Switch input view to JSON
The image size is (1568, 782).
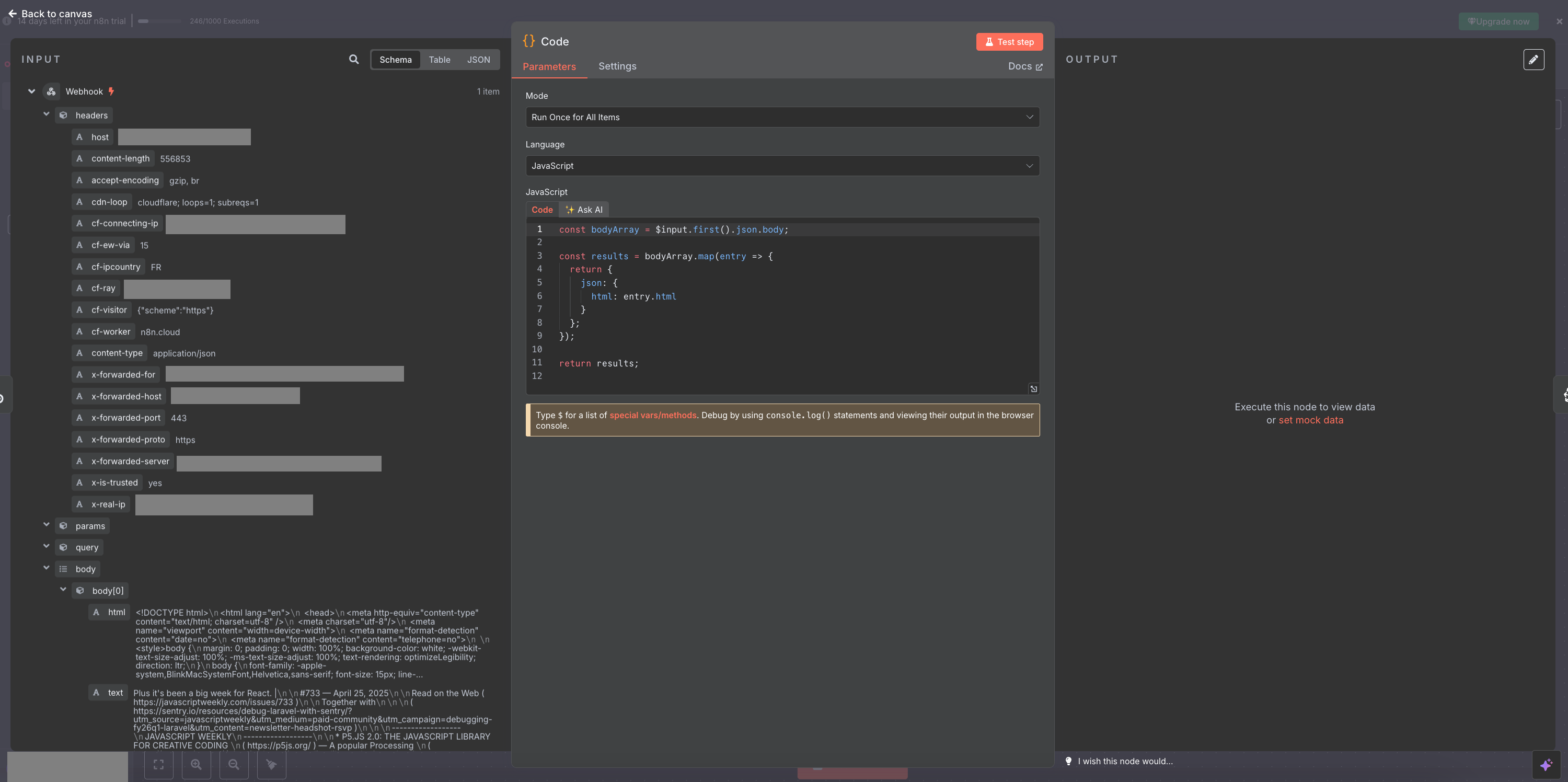[x=478, y=60]
